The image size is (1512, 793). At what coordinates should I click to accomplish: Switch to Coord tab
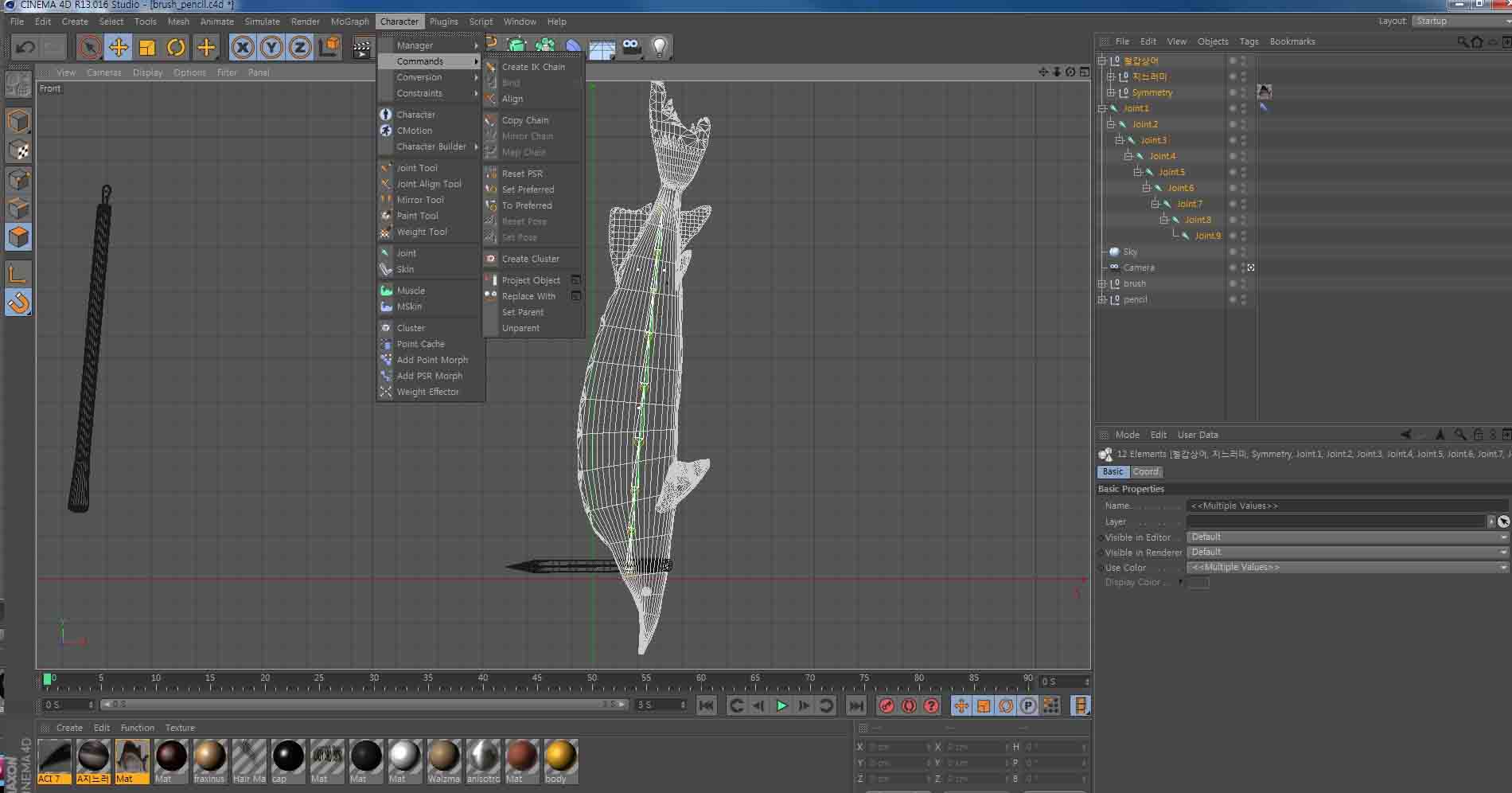tap(1145, 471)
